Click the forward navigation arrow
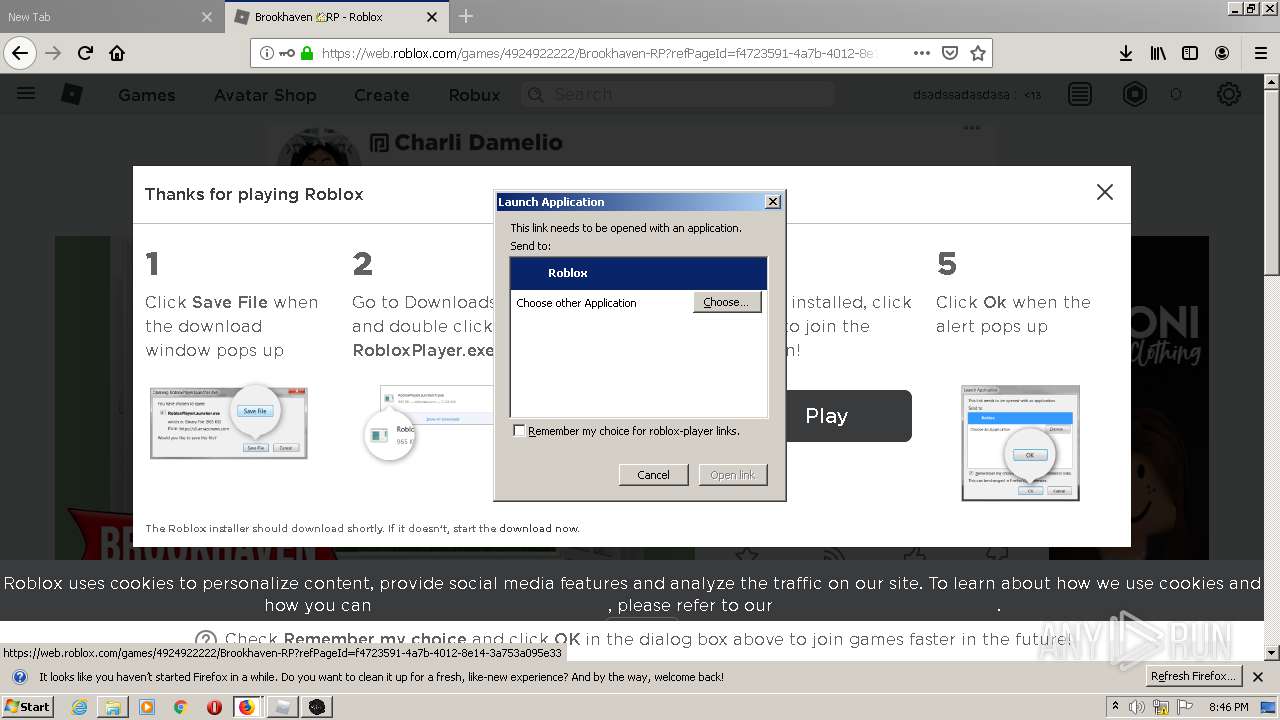 pyautogui.click(x=53, y=53)
